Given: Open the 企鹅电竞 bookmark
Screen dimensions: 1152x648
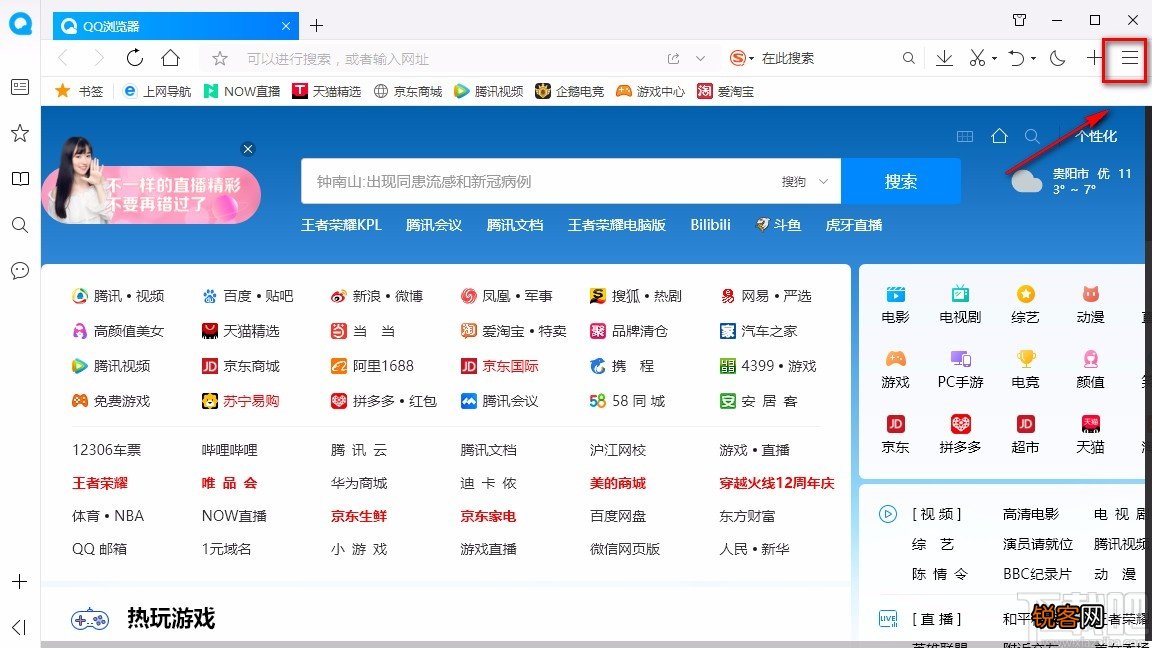Looking at the screenshot, I should click(x=569, y=91).
